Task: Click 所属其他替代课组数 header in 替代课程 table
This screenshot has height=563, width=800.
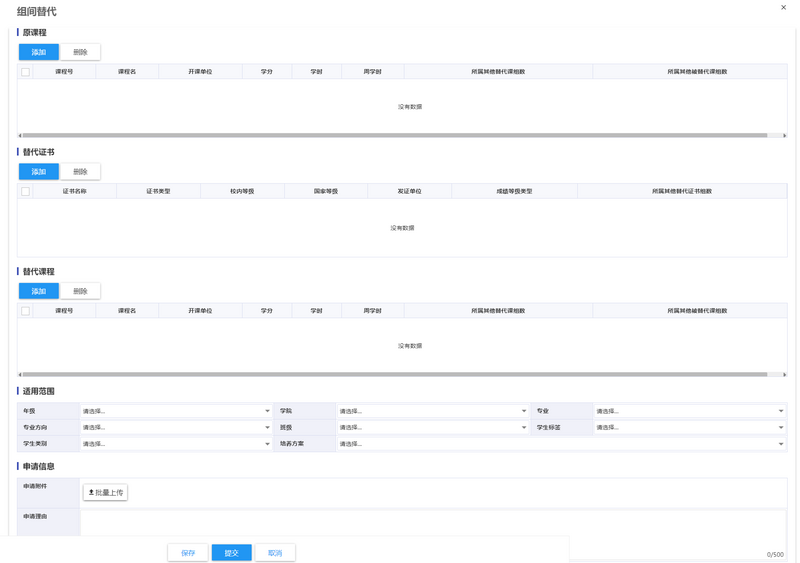Action: [498, 311]
